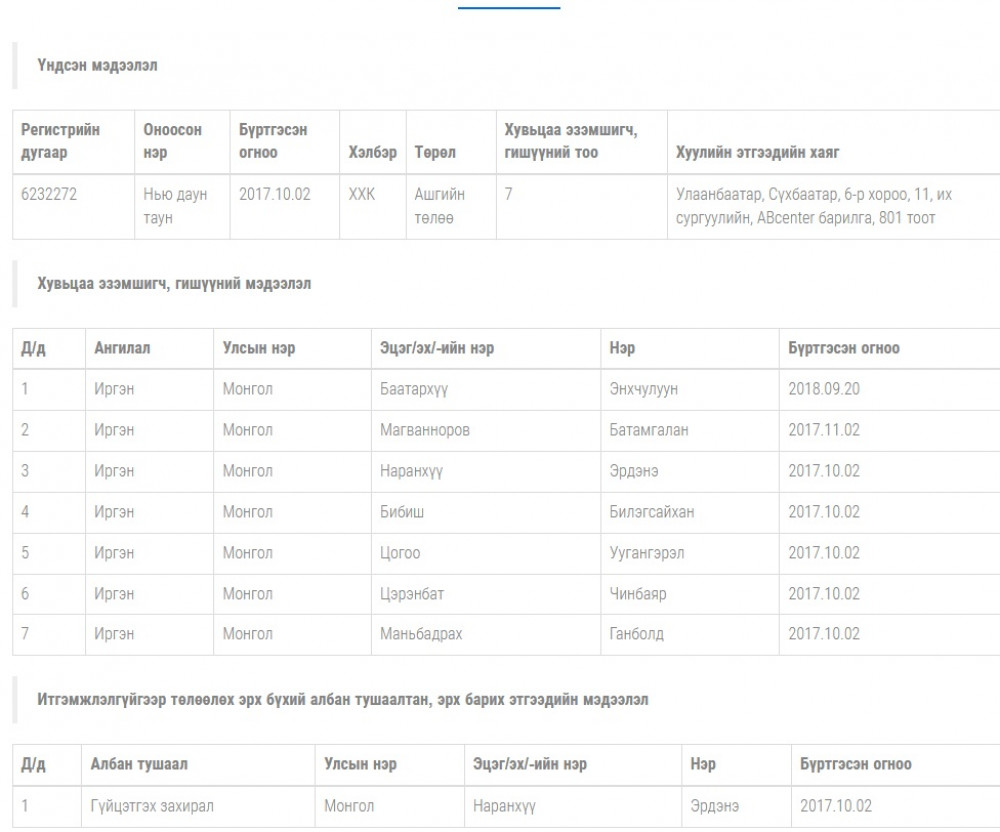Viewport: 1000px width, 832px height.
Task: Click the Эцэг/эх/-ийн нэр header in shareholder table
Action: 437,348
